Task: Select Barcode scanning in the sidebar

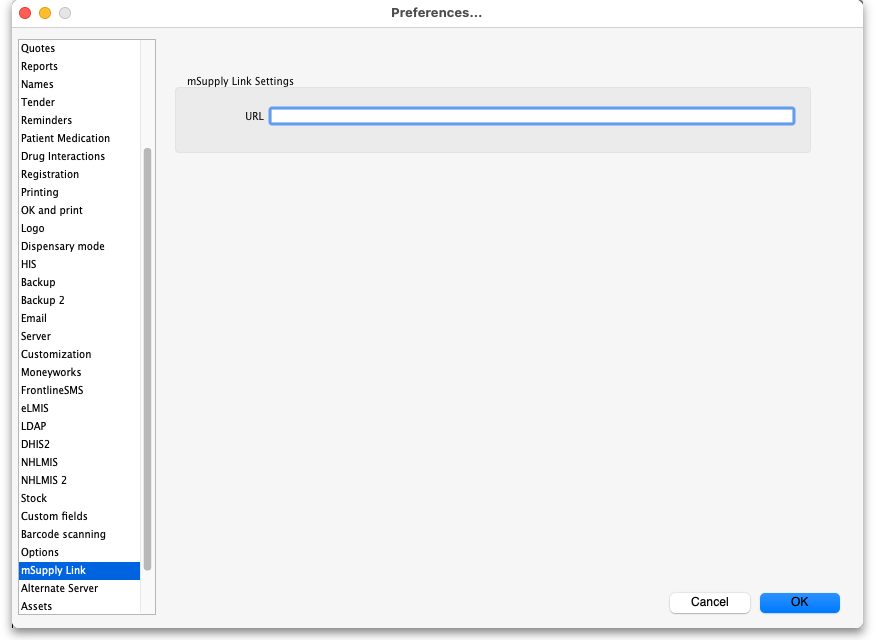Action: tap(63, 534)
